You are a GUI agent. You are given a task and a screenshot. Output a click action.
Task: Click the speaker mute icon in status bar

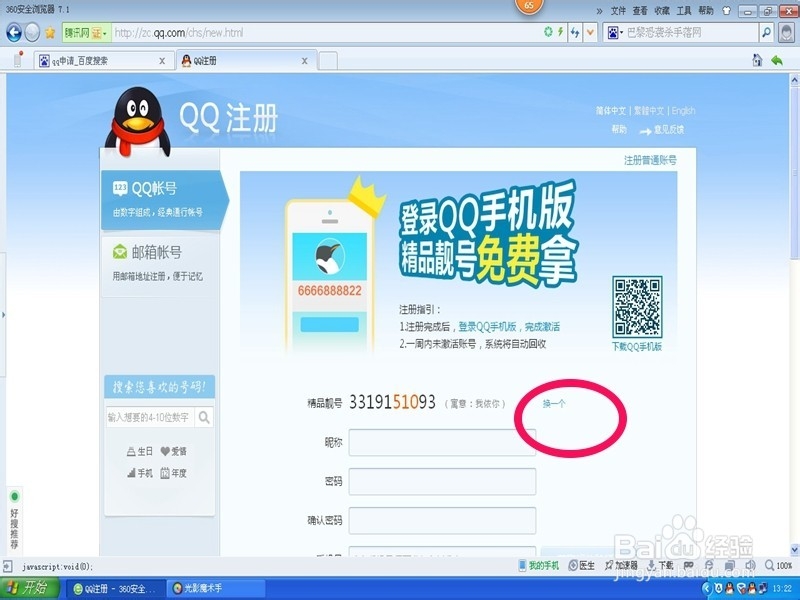pyautogui.click(x=750, y=565)
